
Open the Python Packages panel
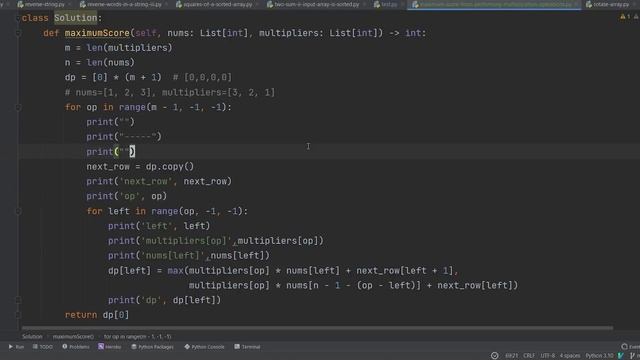(152, 347)
